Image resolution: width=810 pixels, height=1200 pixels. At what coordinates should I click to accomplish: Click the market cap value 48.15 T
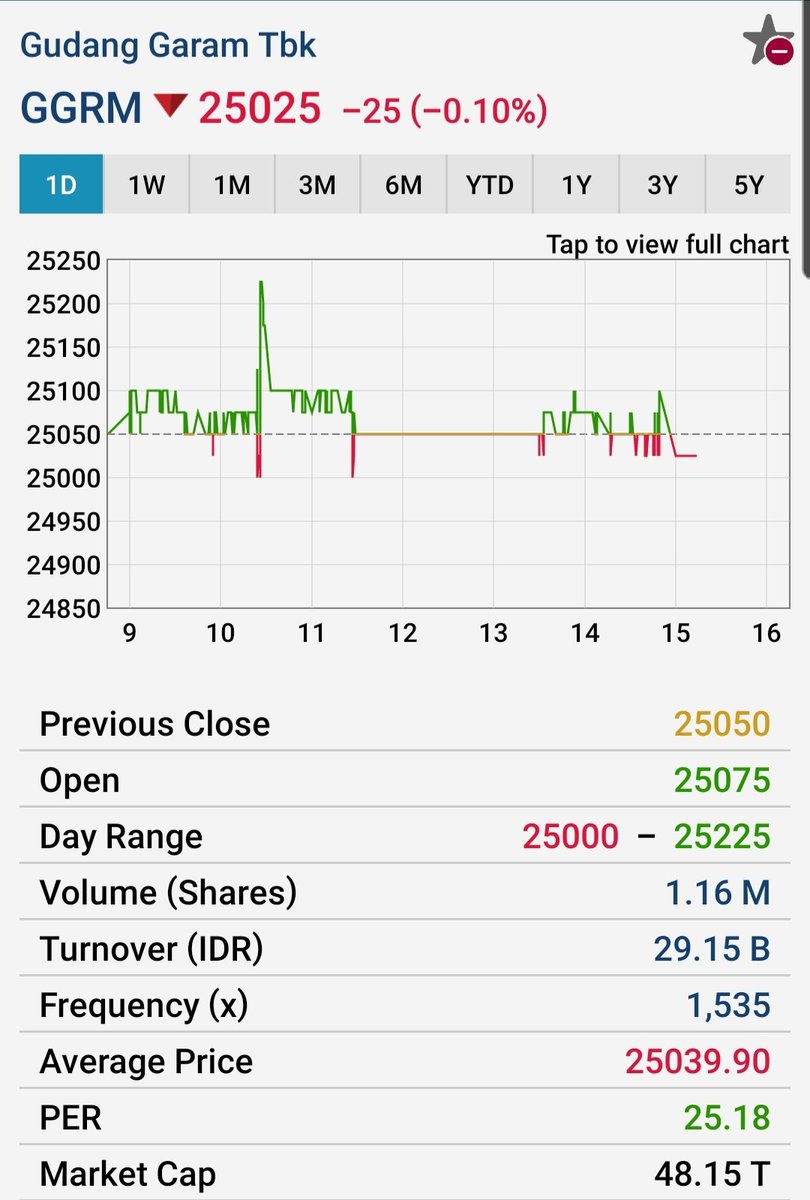tap(713, 1173)
